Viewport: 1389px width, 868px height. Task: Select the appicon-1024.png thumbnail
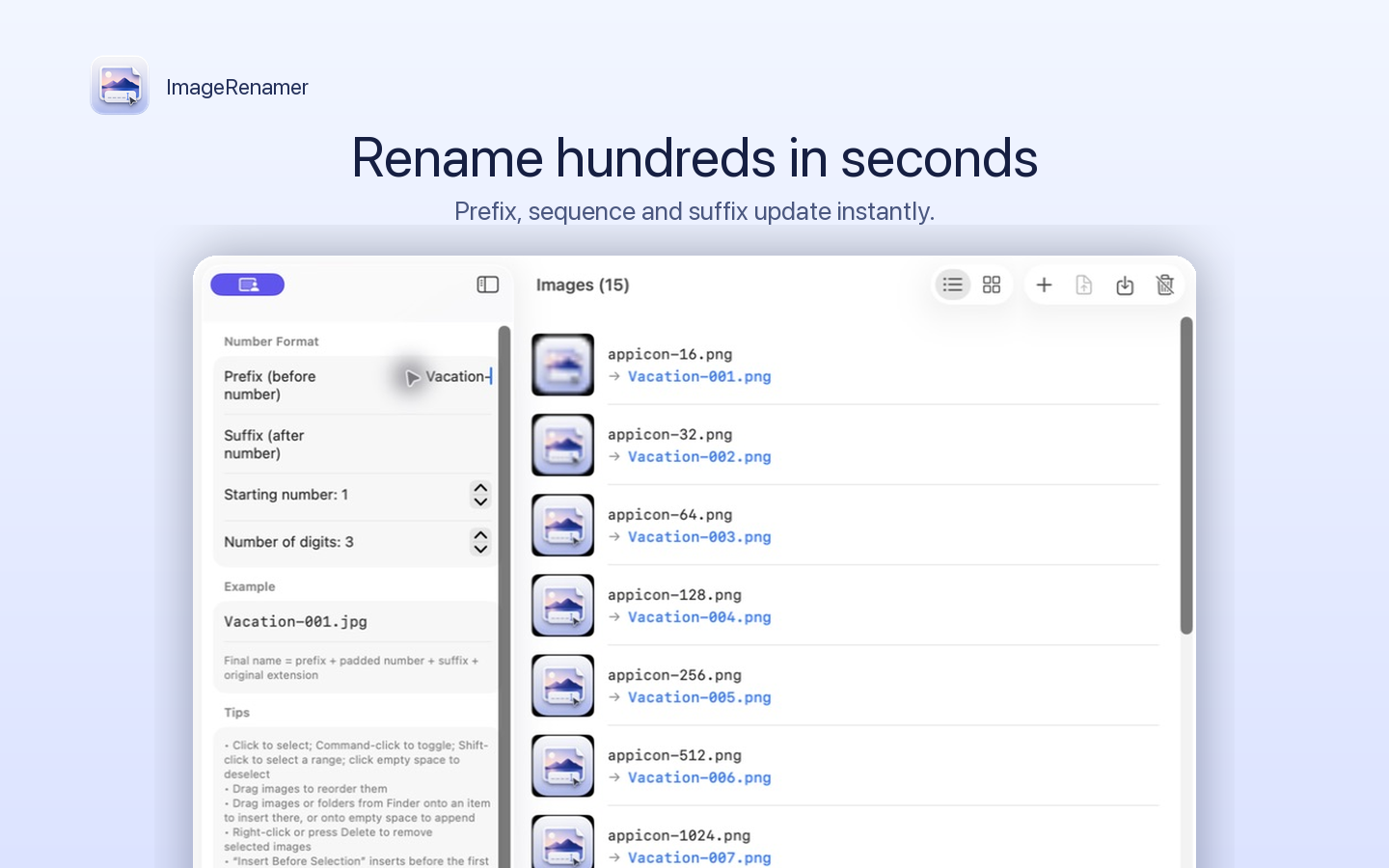click(563, 842)
